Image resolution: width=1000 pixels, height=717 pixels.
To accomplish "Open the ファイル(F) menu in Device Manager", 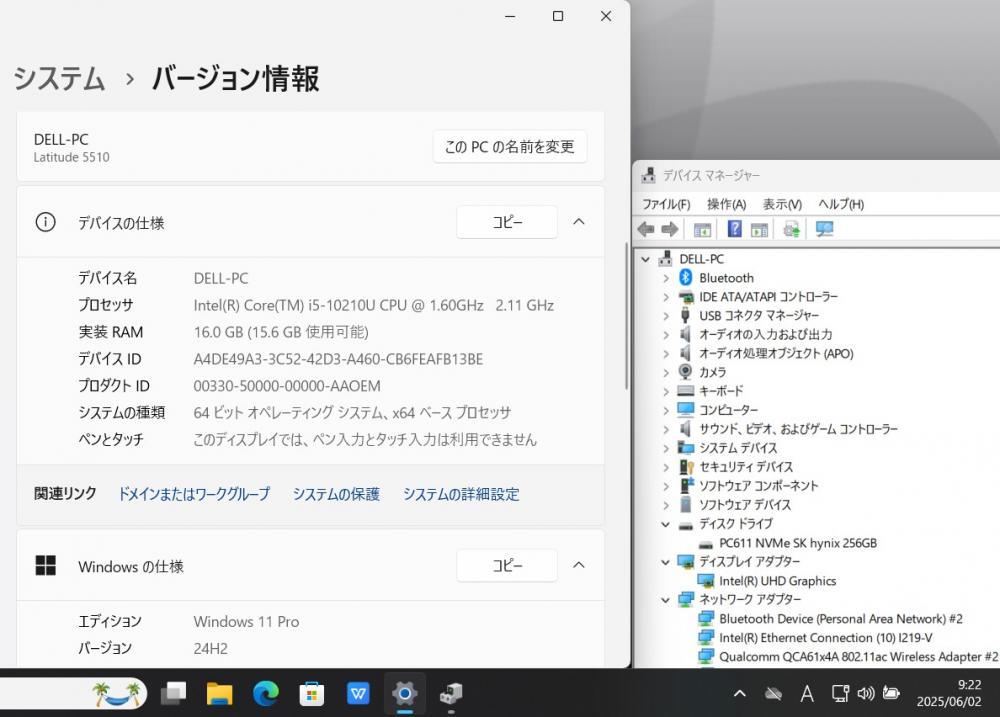I will [666, 204].
